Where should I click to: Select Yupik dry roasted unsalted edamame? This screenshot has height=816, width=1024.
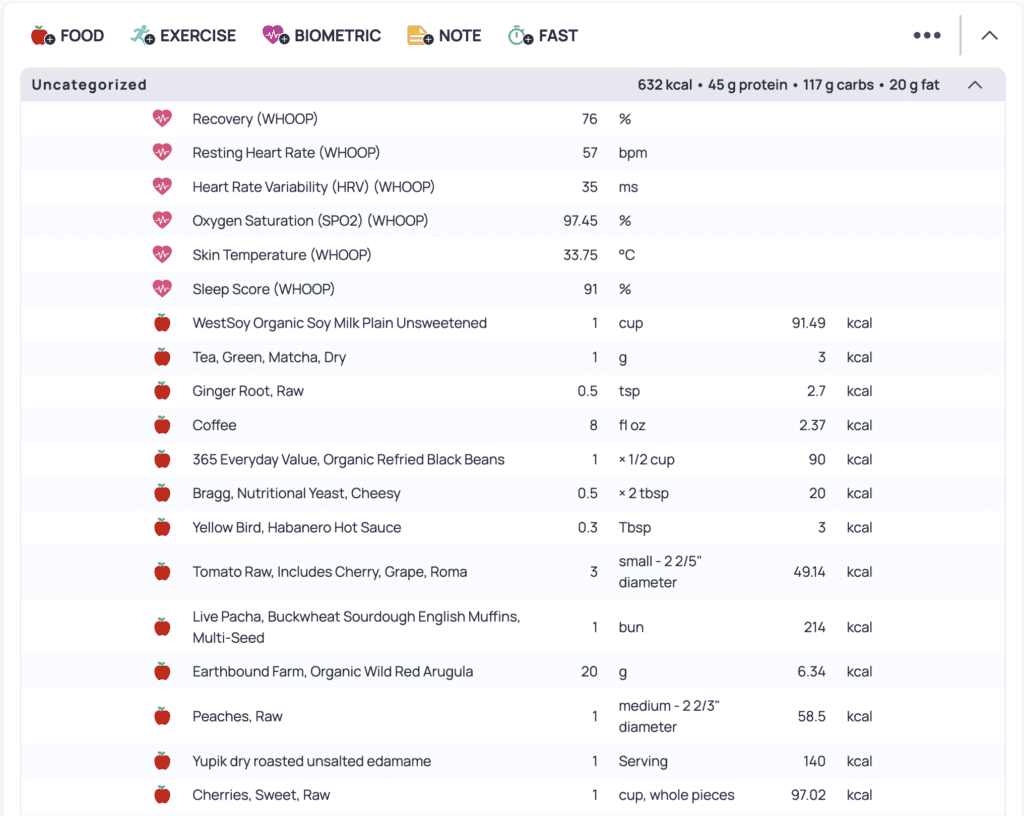pyautogui.click(x=312, y=761)
